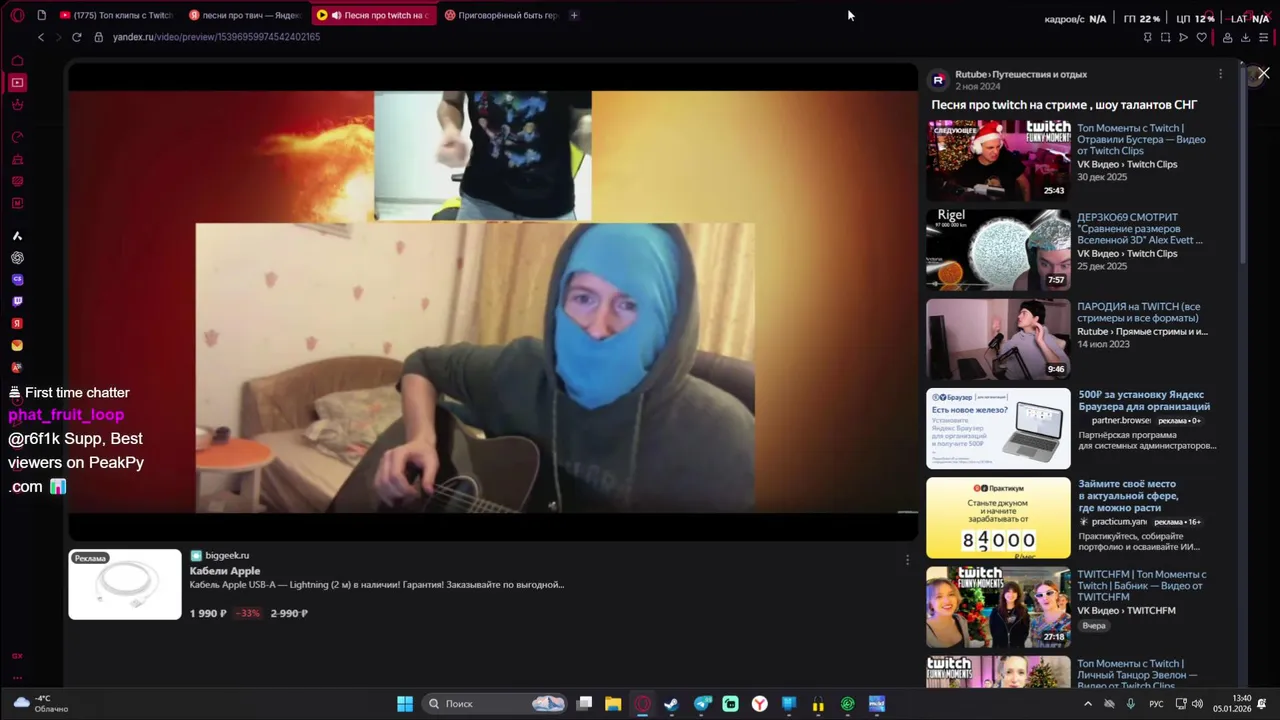Open weather widget '-4°C Облачно'
Screen dimensions: 1280x720
point(41,703)
